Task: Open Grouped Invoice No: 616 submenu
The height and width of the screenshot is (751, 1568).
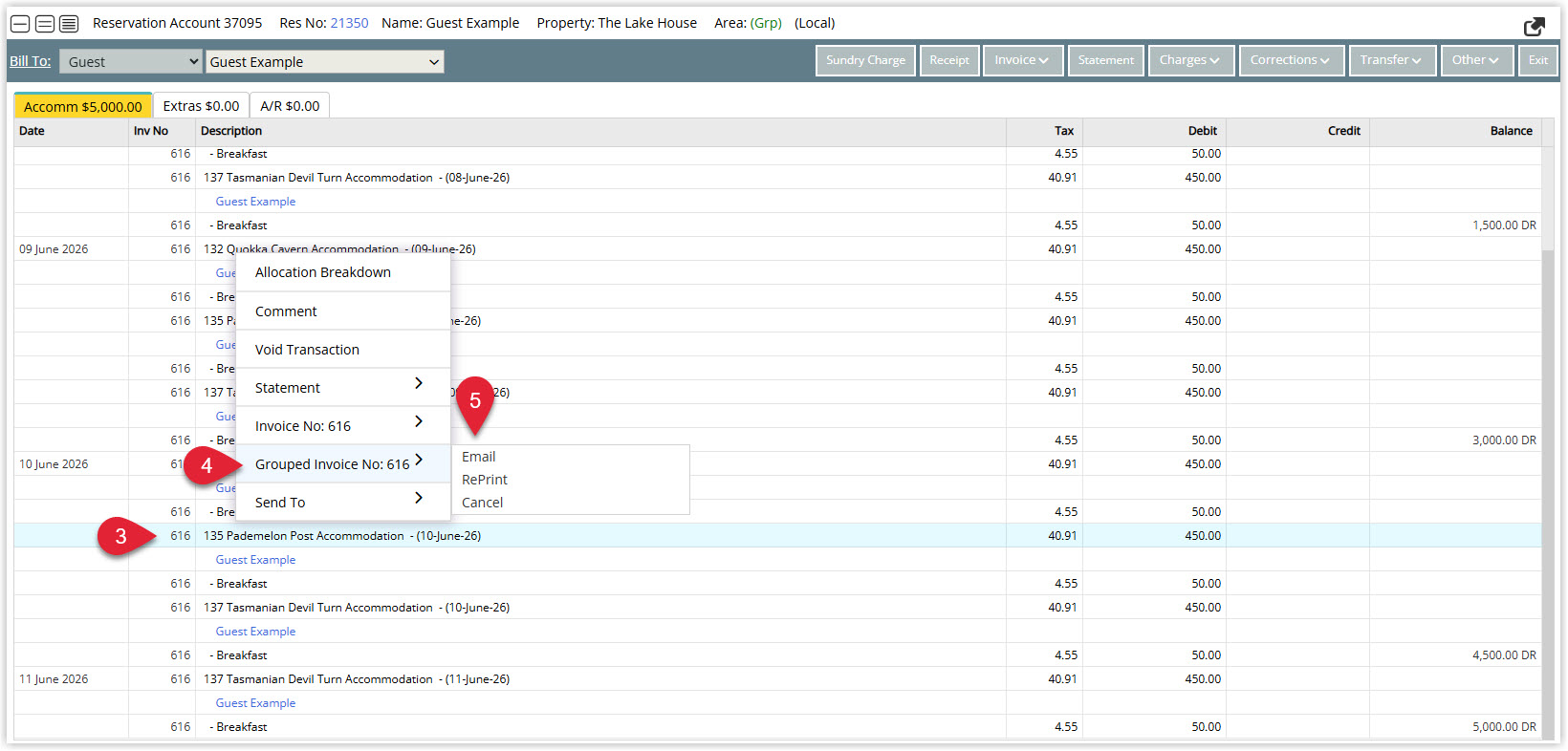Action: [343, 464]
